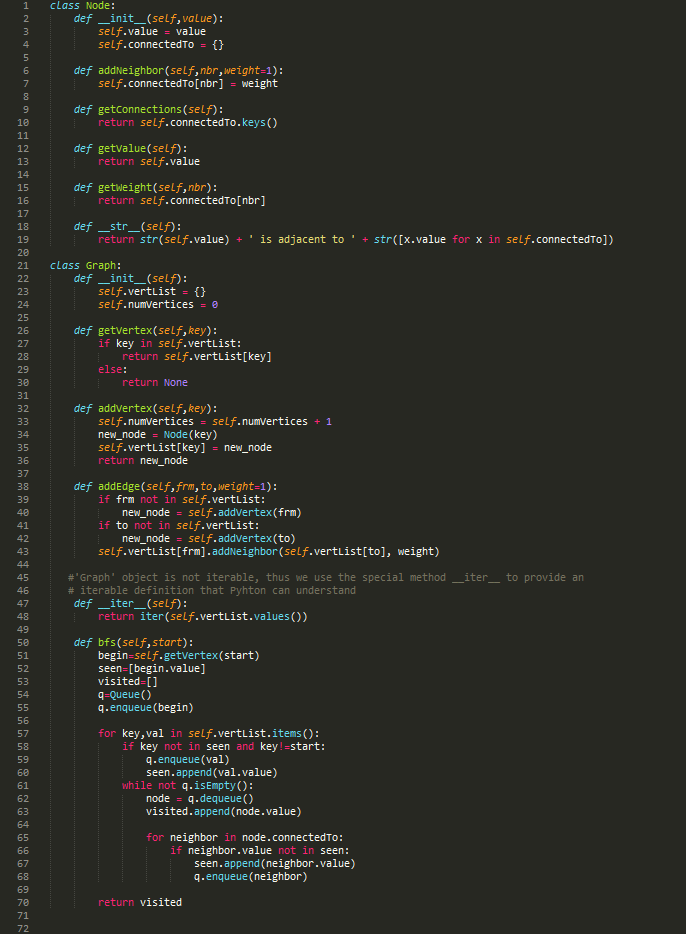The width and height of the screenshot is (686, 934).
Task: Click line 'return iter(self.vertList.values())'
Action: point(203,617)
